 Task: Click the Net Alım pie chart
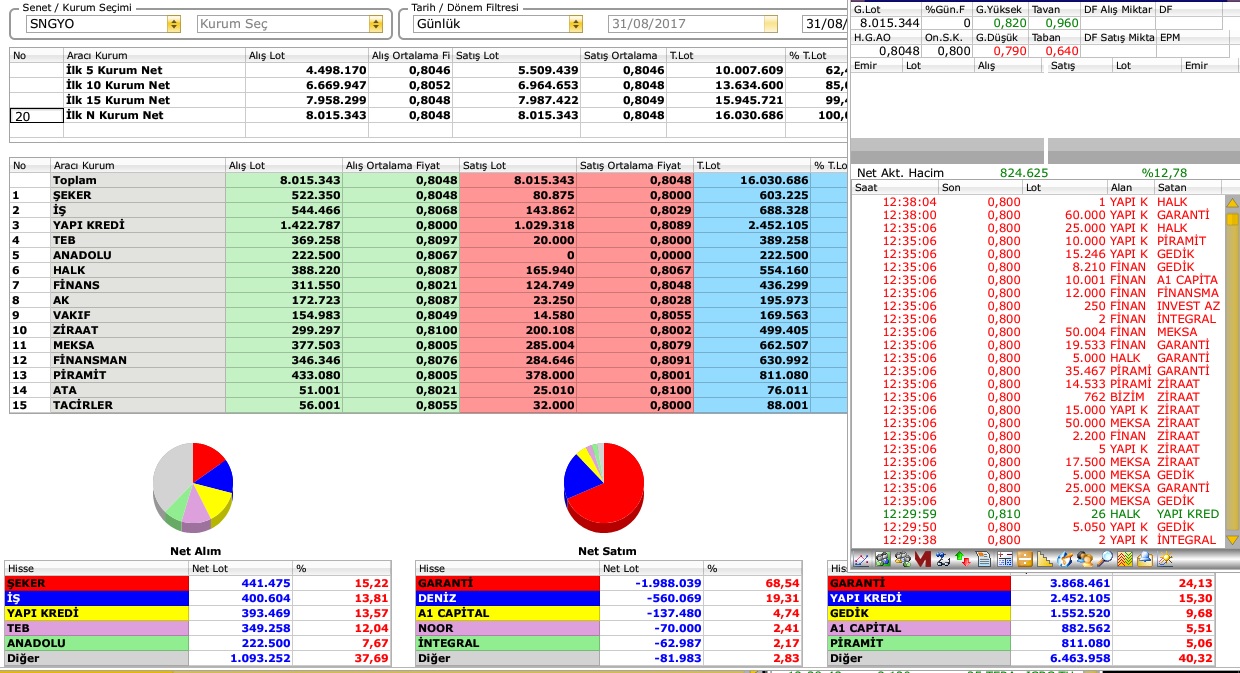coord(193,487)
